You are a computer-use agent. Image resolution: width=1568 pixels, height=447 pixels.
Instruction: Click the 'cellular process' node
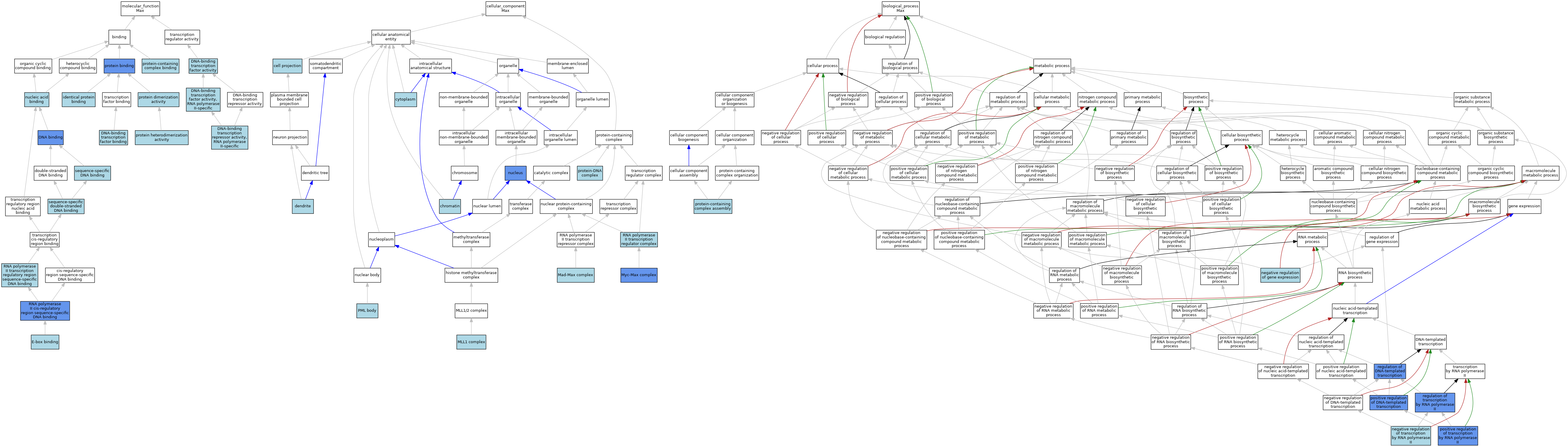[822, 66]
